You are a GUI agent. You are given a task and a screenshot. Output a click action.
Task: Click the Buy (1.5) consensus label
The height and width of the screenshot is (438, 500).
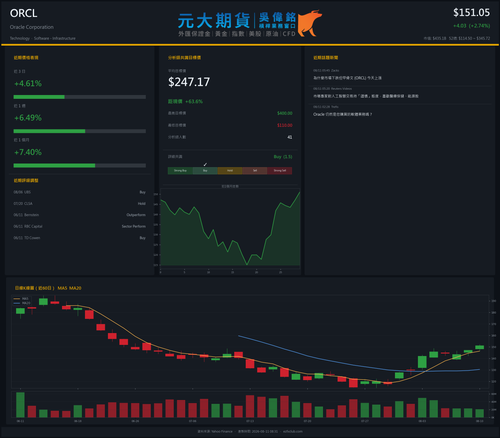283,157
